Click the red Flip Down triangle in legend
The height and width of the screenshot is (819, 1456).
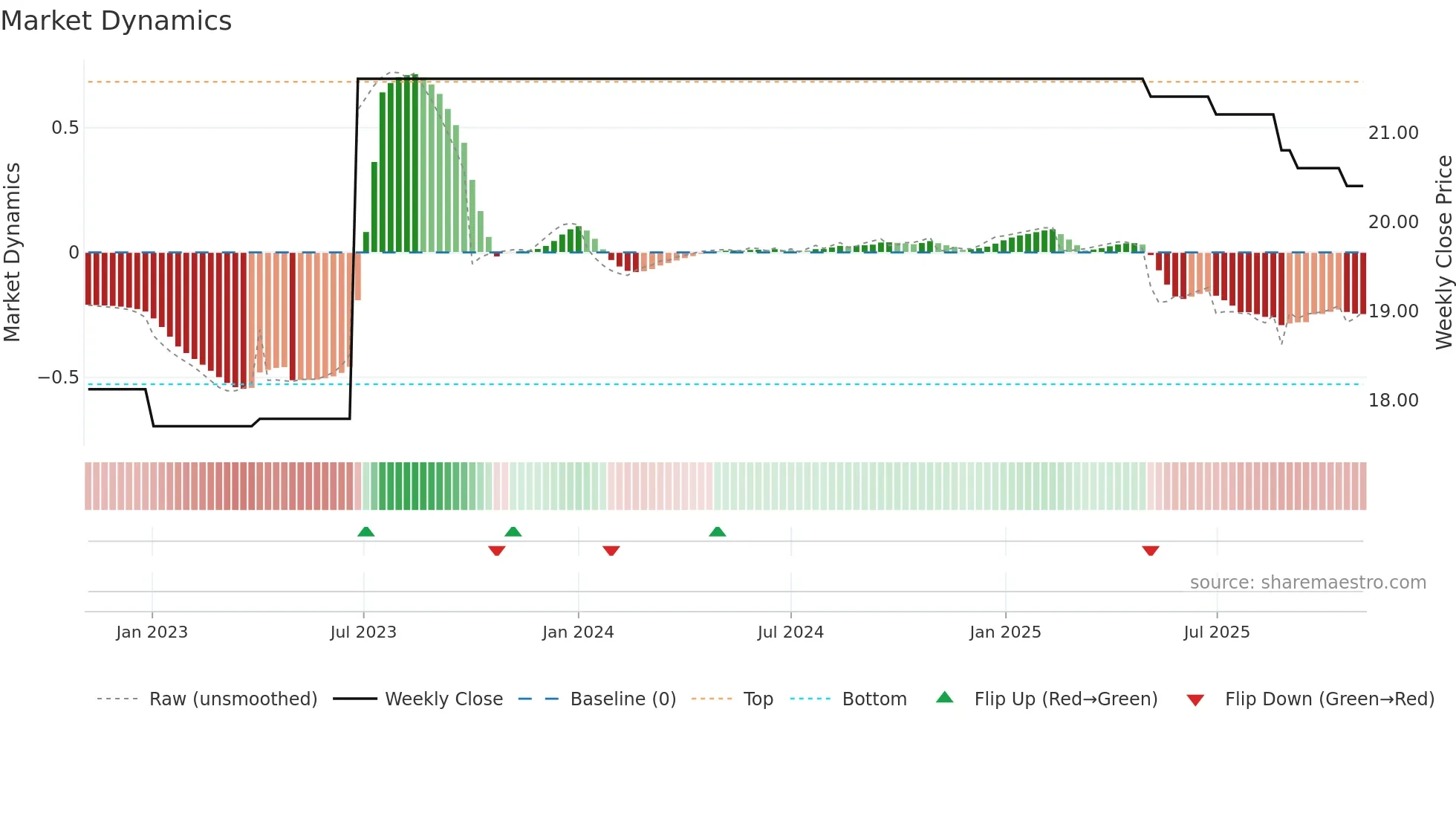point(1195,700)
